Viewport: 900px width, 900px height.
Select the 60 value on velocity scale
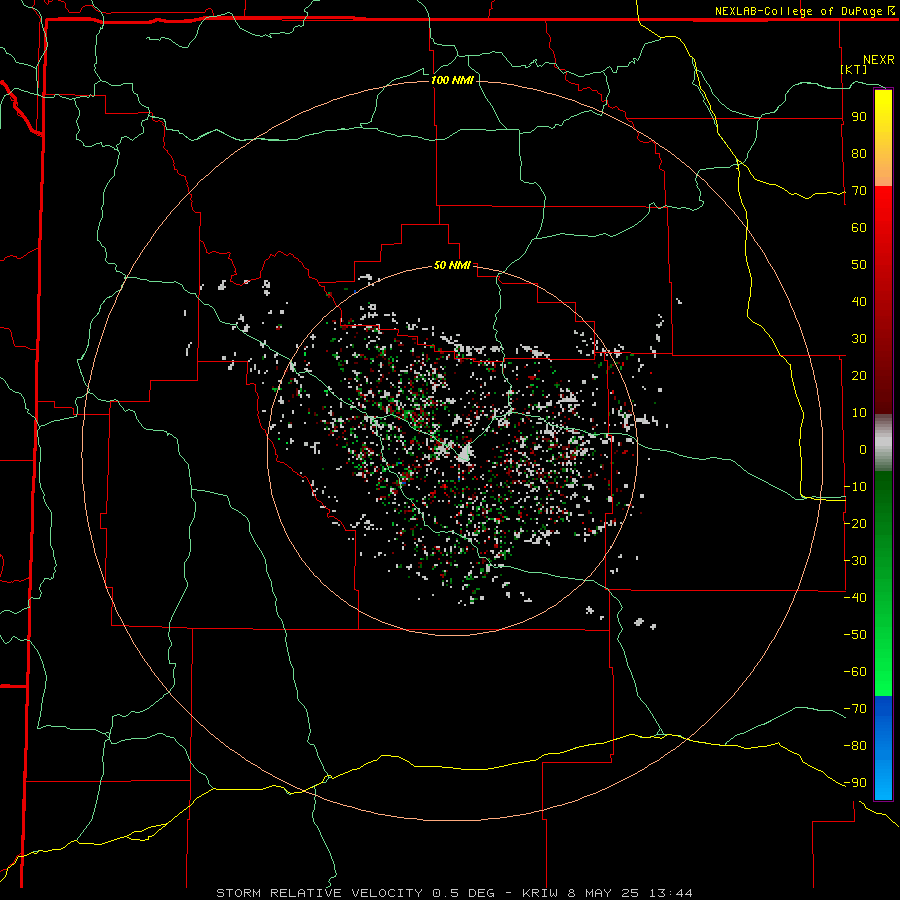859,227
